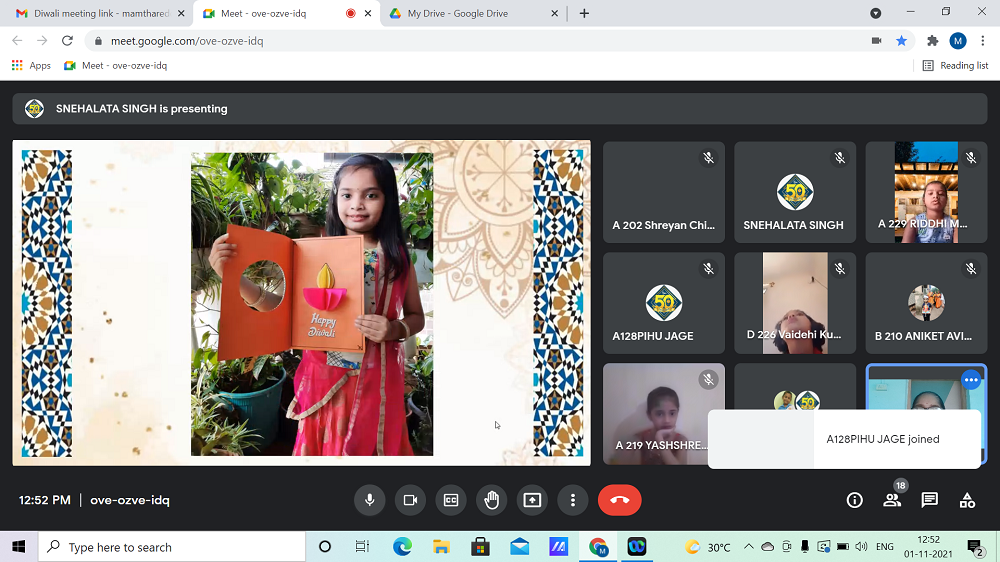Screen dimensions: 1000x562
Task: Raise hand in the meeting
Action: click(492, 500)
